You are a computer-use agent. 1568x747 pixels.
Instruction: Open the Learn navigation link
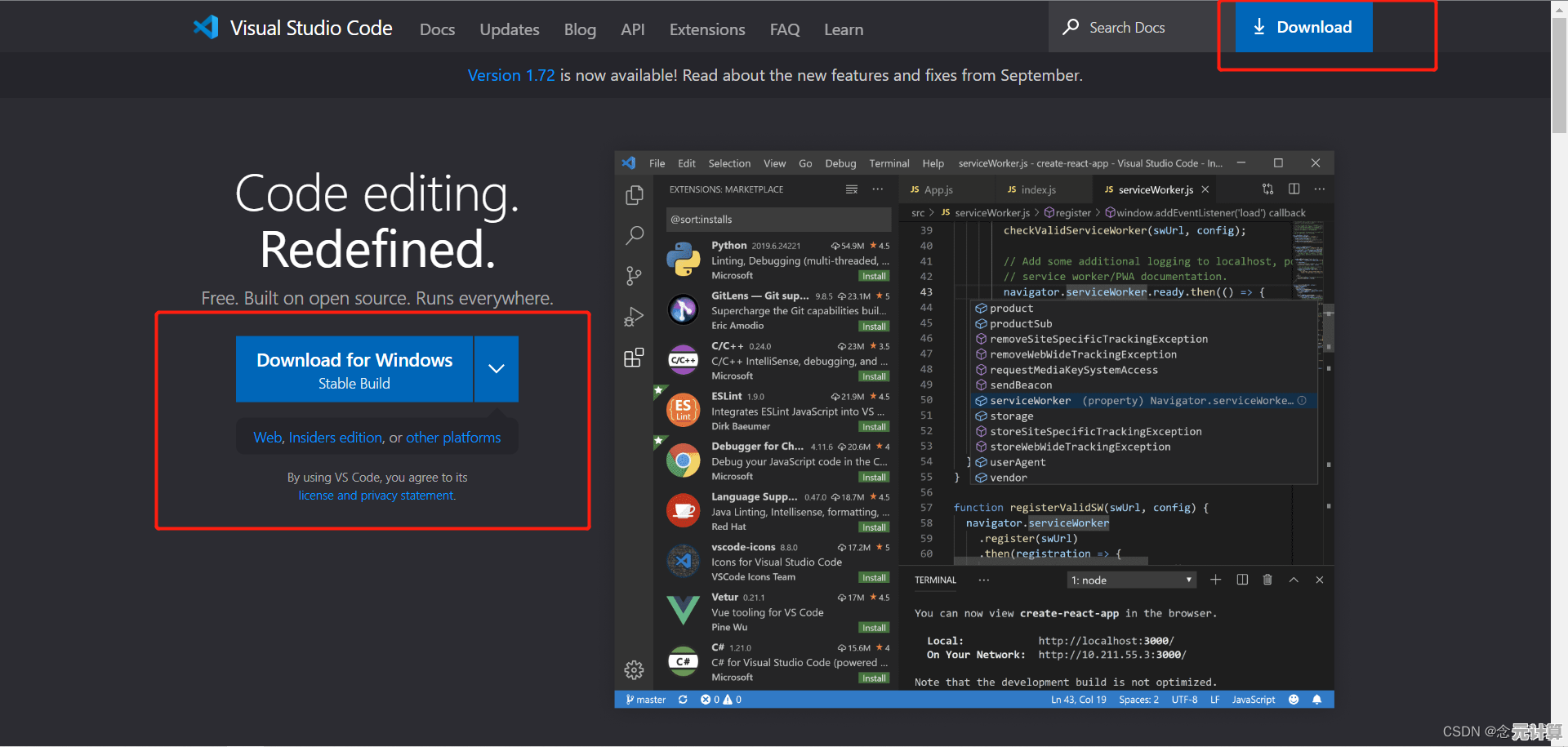click(844, 29)
